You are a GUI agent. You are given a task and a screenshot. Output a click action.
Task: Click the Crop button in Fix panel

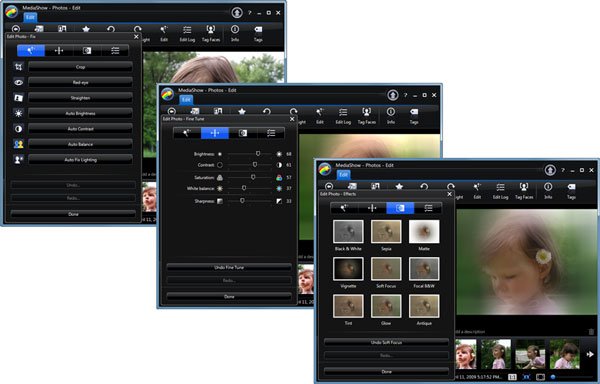pos(80,67)
